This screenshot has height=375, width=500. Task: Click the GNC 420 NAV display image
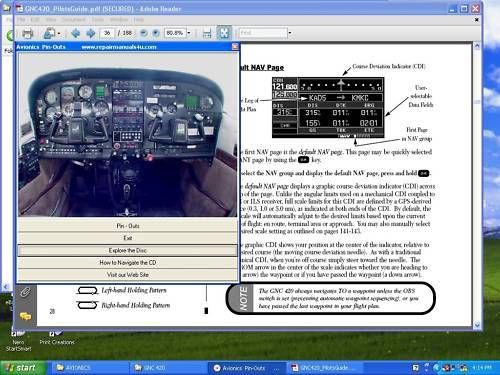click(328, 108)
